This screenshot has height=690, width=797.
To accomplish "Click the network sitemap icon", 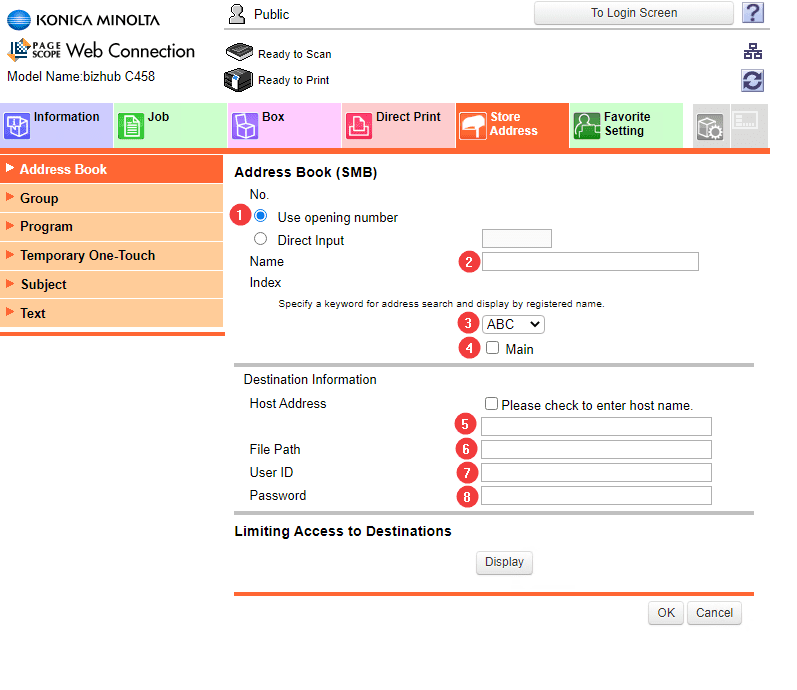I will 753,52.
